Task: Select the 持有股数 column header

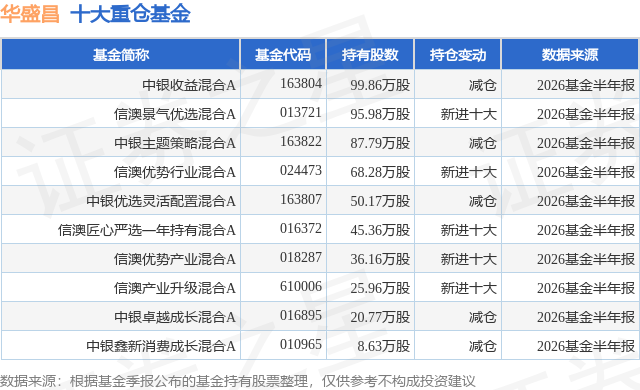Action: coord(370,55)
